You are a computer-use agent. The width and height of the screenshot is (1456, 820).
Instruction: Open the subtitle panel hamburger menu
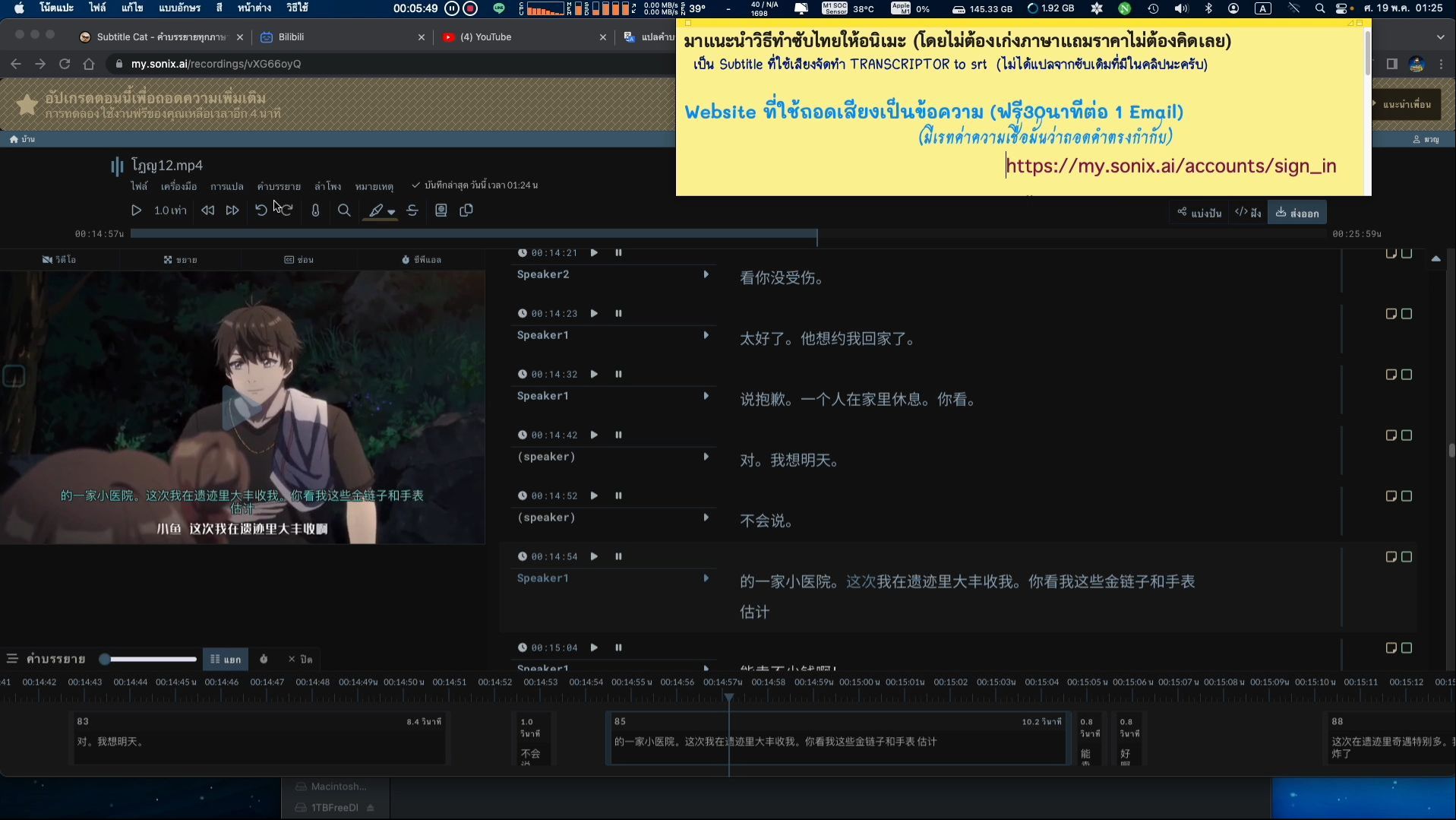(x=12, y=659)
